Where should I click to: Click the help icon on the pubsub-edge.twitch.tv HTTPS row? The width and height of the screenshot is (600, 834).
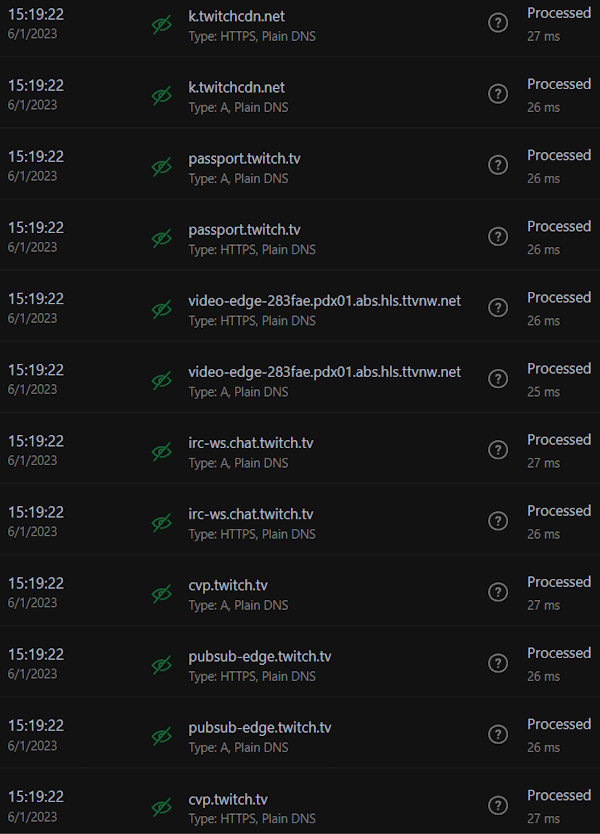(497, 663)
